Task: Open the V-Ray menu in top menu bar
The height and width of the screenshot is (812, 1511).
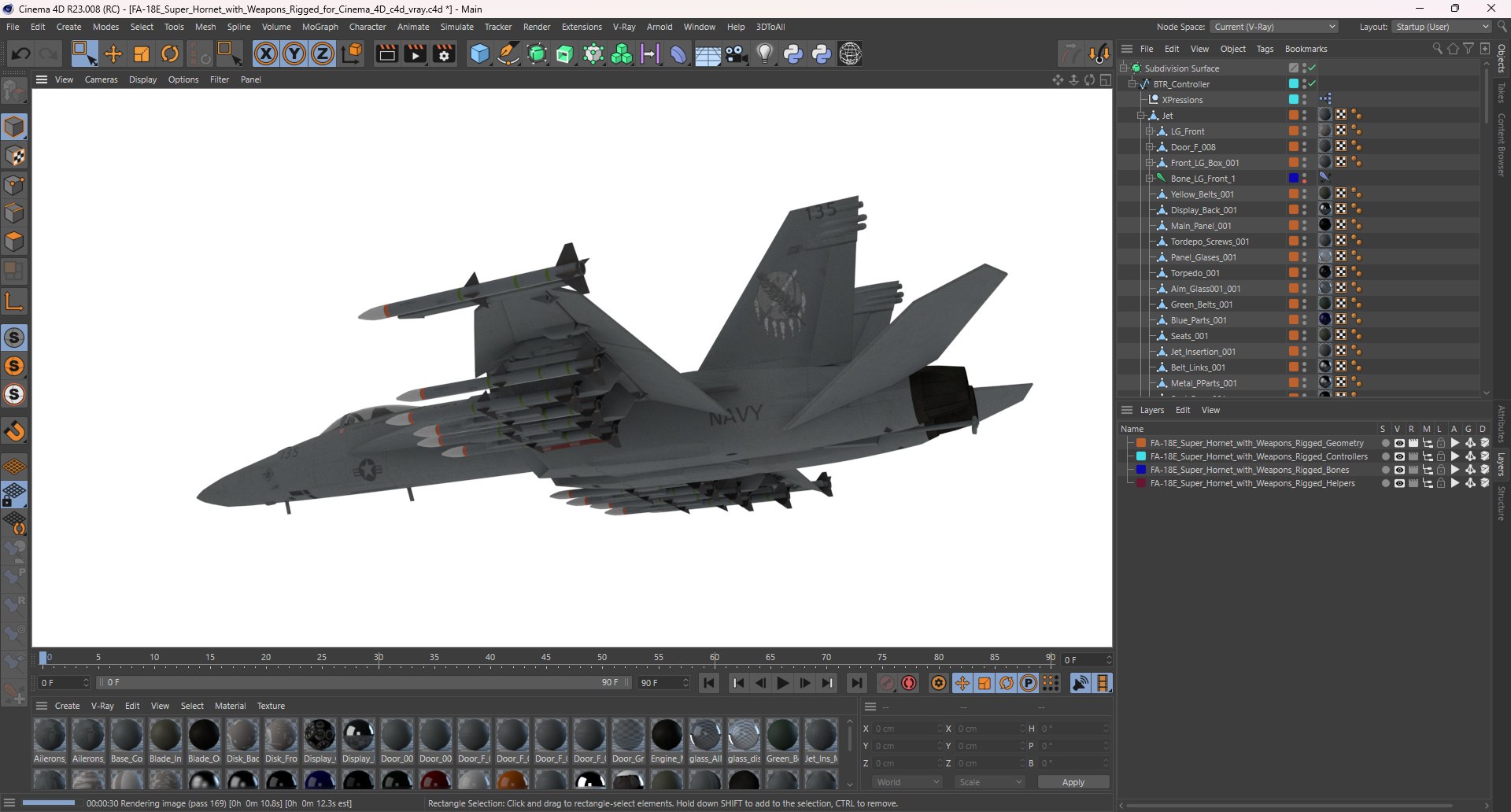Action: 624,27
